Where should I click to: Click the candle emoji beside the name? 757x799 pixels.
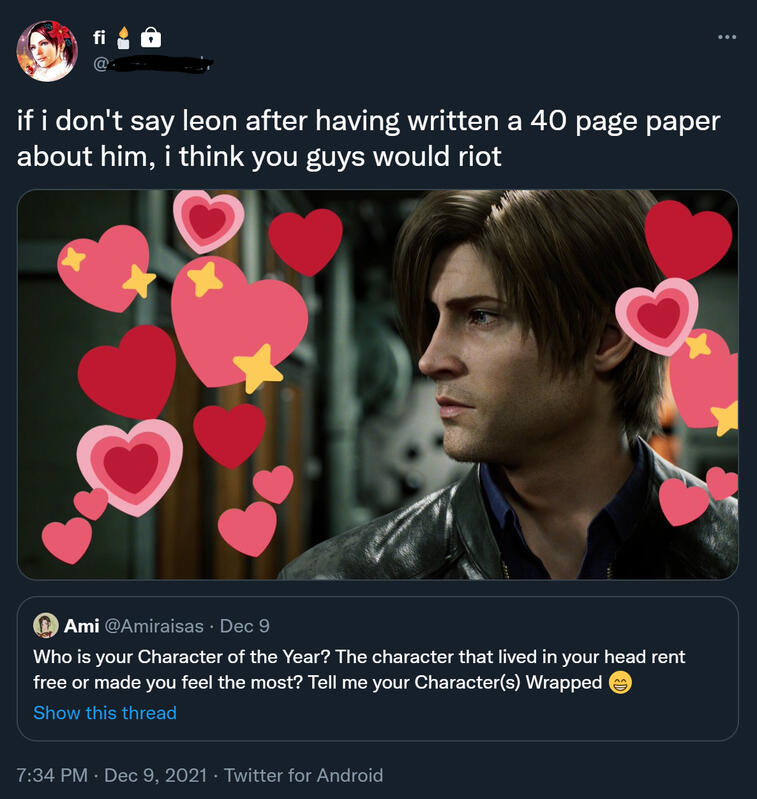(x=124, y=38)
